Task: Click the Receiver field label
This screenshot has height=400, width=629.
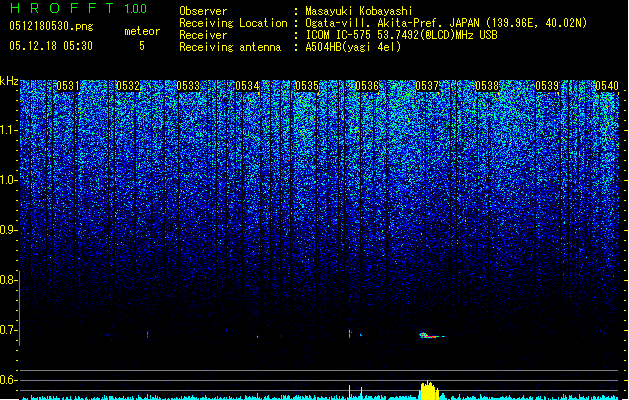Action: (203, 35)
